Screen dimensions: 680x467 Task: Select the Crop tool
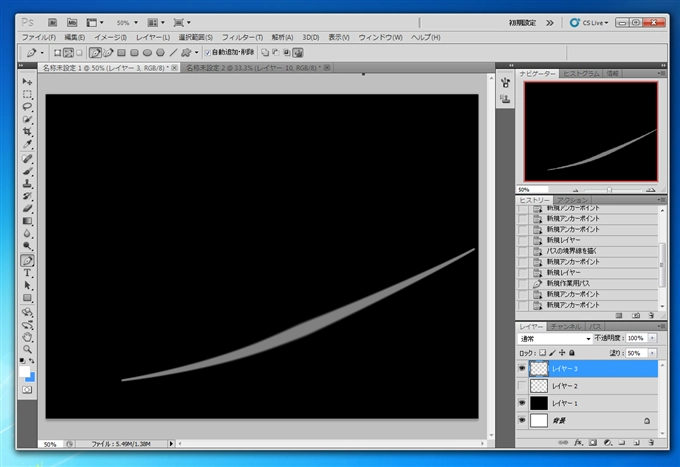pos(27,131)
